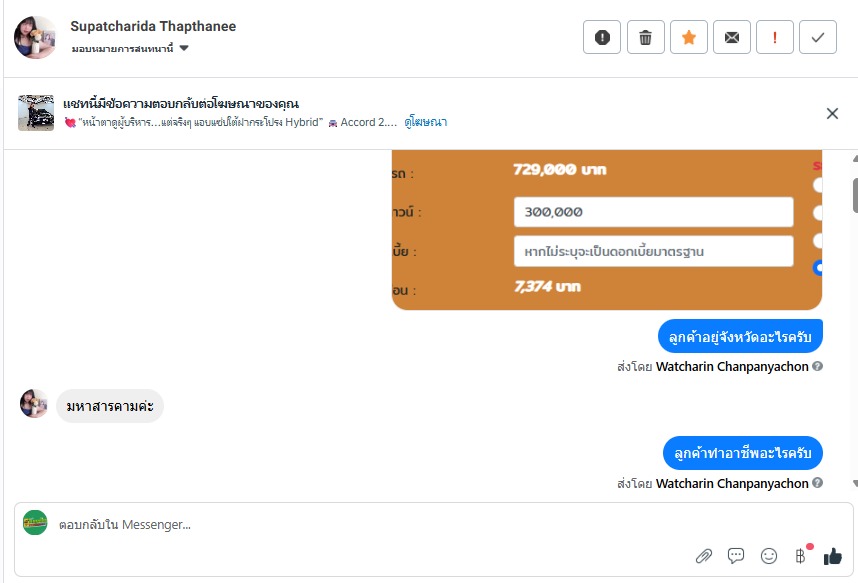
Task: Delete conversation using the trash icon
Action: click(x=645, y=38)
